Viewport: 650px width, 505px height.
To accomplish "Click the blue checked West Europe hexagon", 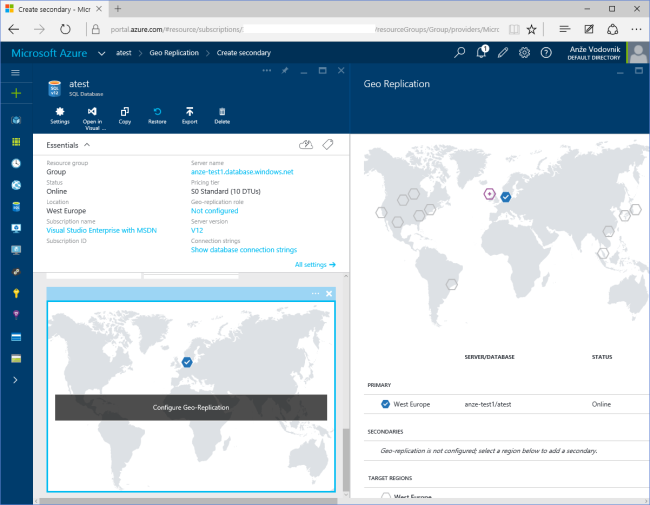I will [x=505, y=197].
